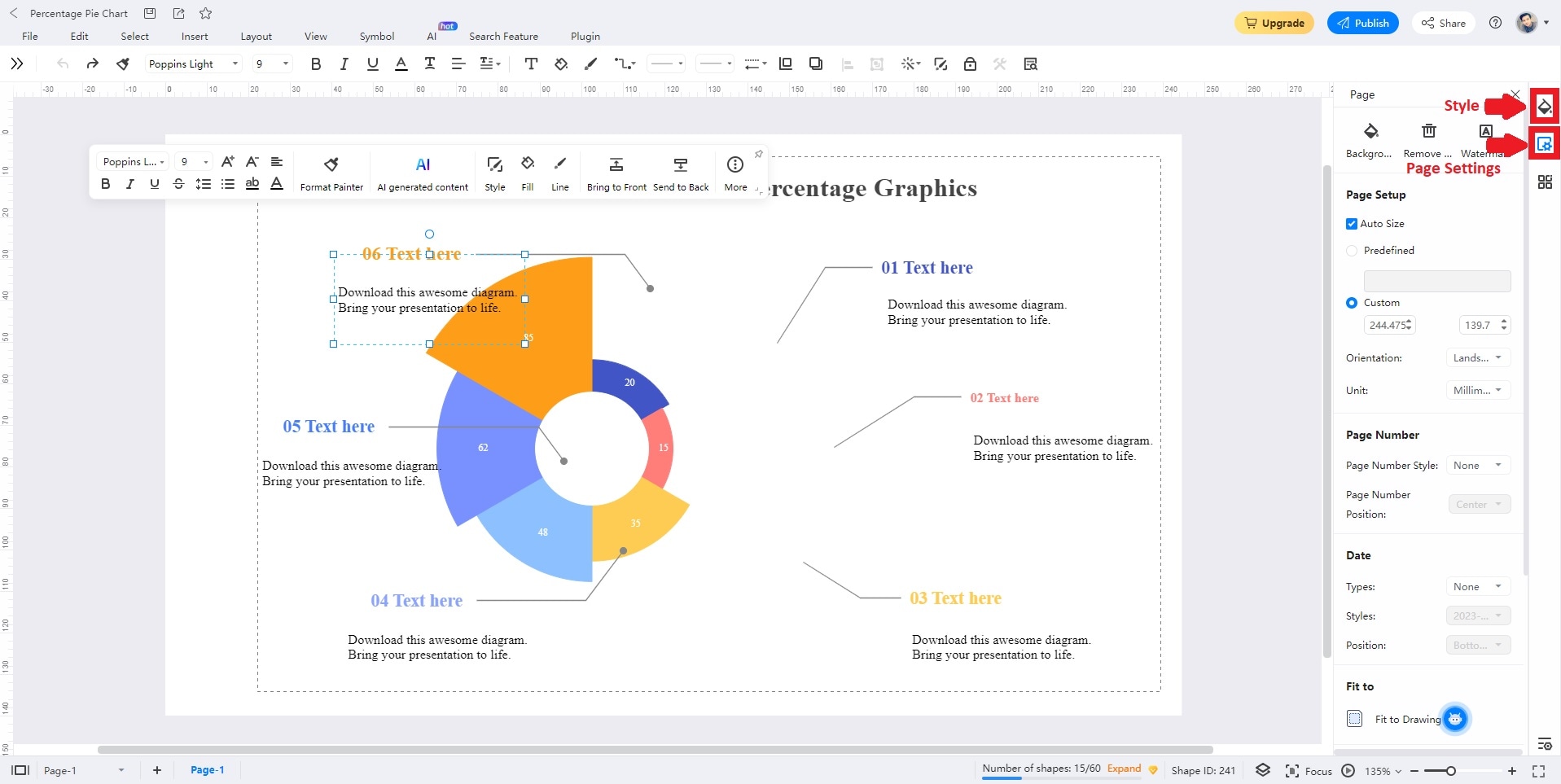Toggle Fit to Drawing checkbox
Screen dimensions: 1561x784
[x=1354, y=719]
